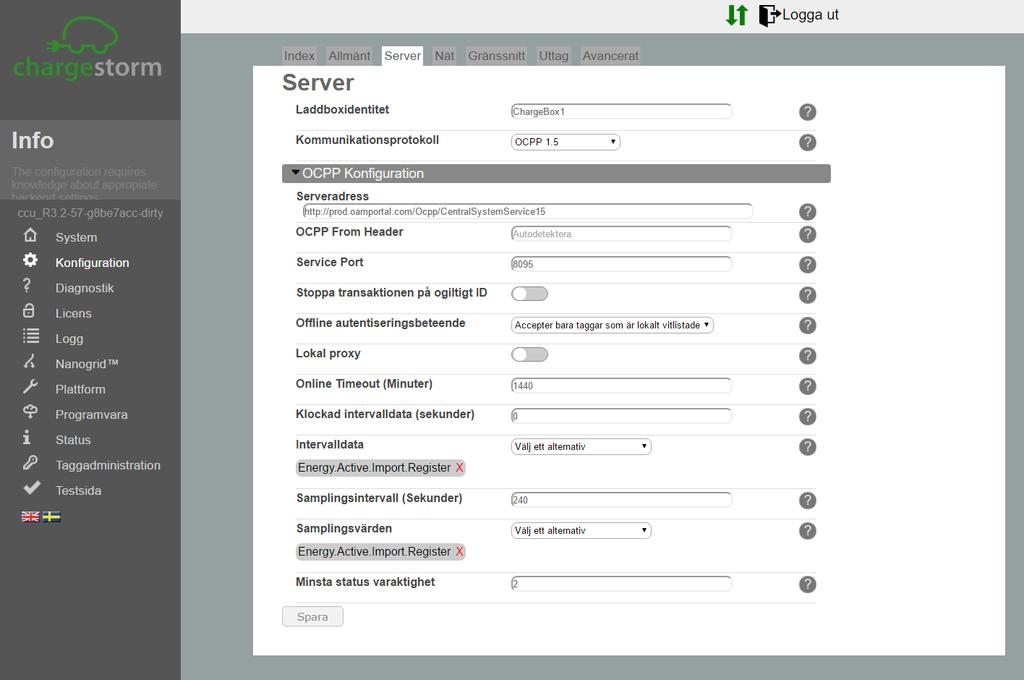Open Intervalldata Välj ett alternativ dropdown
The image size is (1024, 680).
pyautogui.click(x=581, y=447)
